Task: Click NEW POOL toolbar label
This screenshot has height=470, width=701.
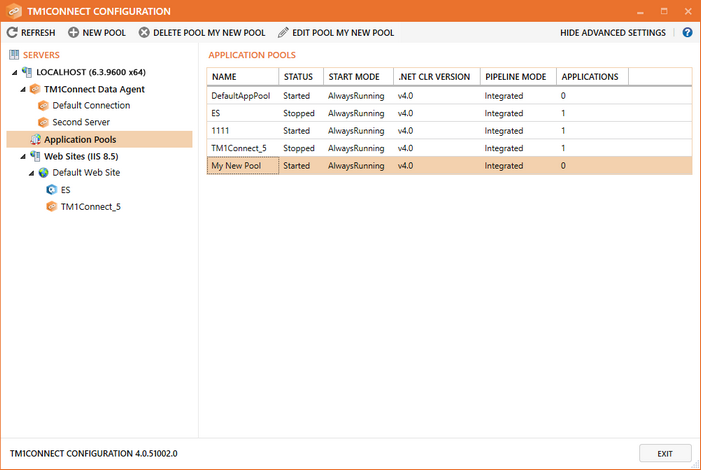Action: [x=104, y=33]
